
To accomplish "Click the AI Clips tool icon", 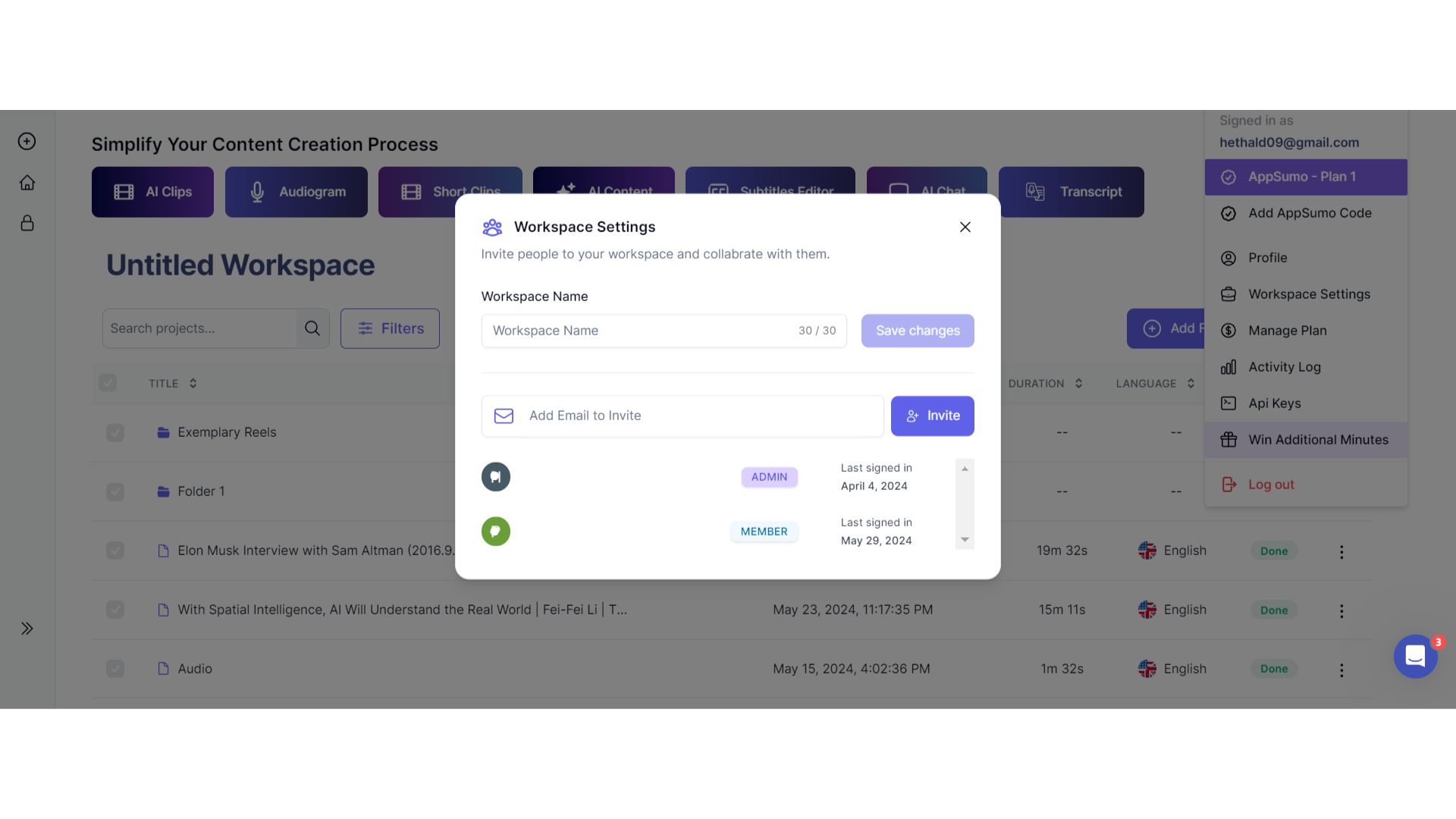I will pos(123,191).
